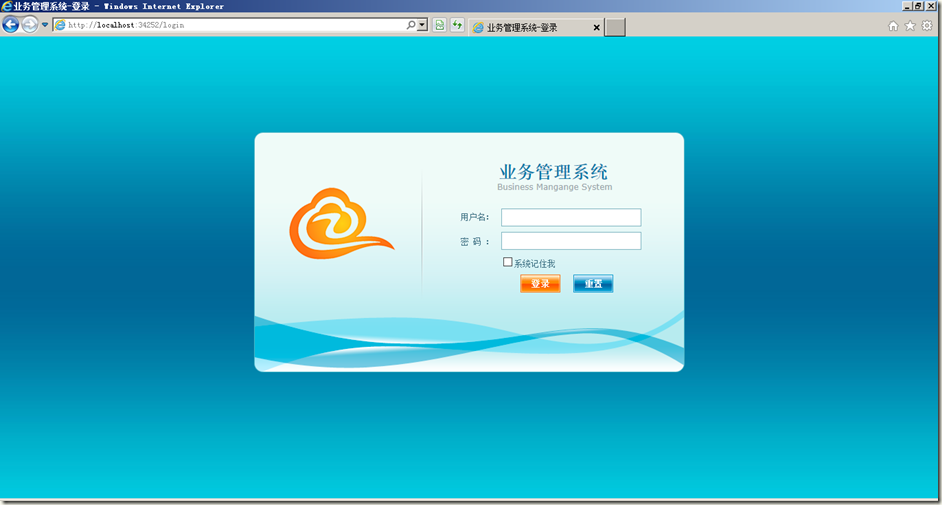Open Favorites with the star icon

tap(910, 26)
